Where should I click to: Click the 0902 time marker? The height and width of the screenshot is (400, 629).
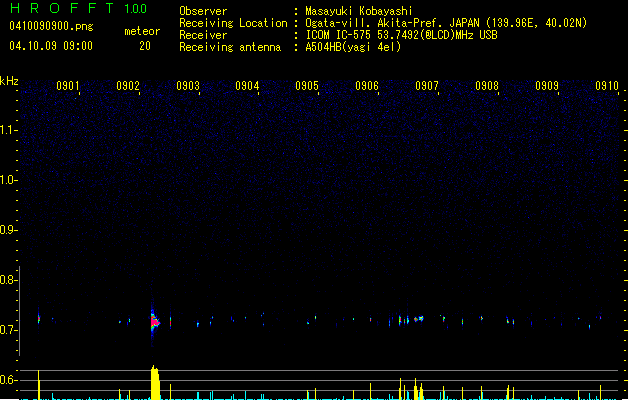point(128,86)
